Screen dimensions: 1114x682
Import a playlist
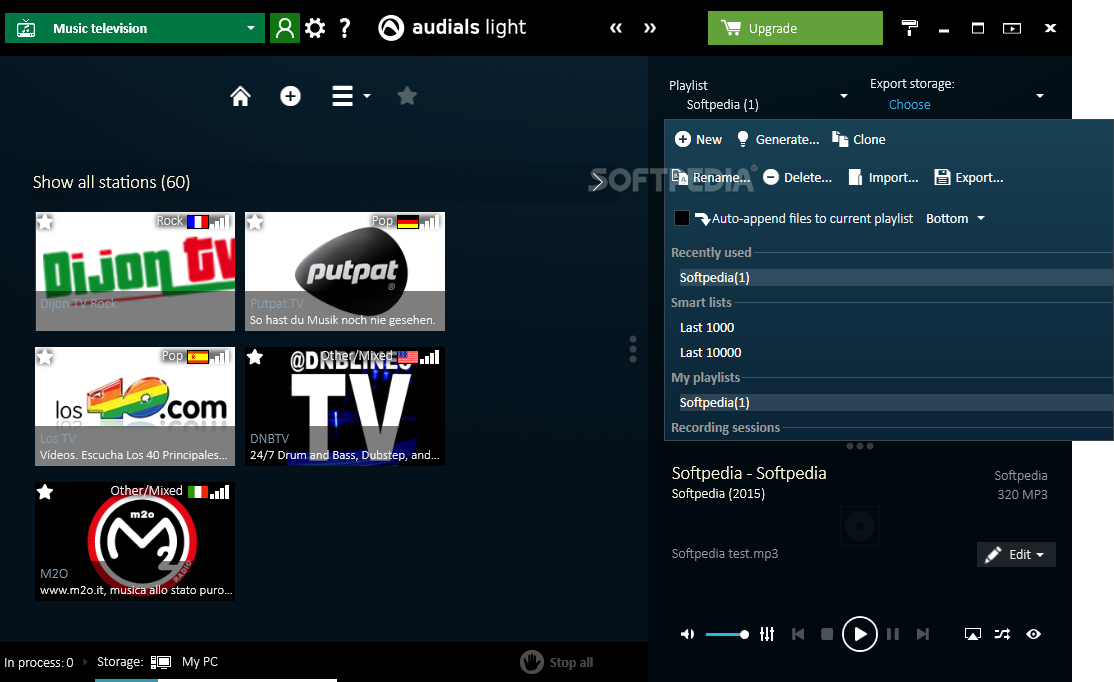pos(883,178)
